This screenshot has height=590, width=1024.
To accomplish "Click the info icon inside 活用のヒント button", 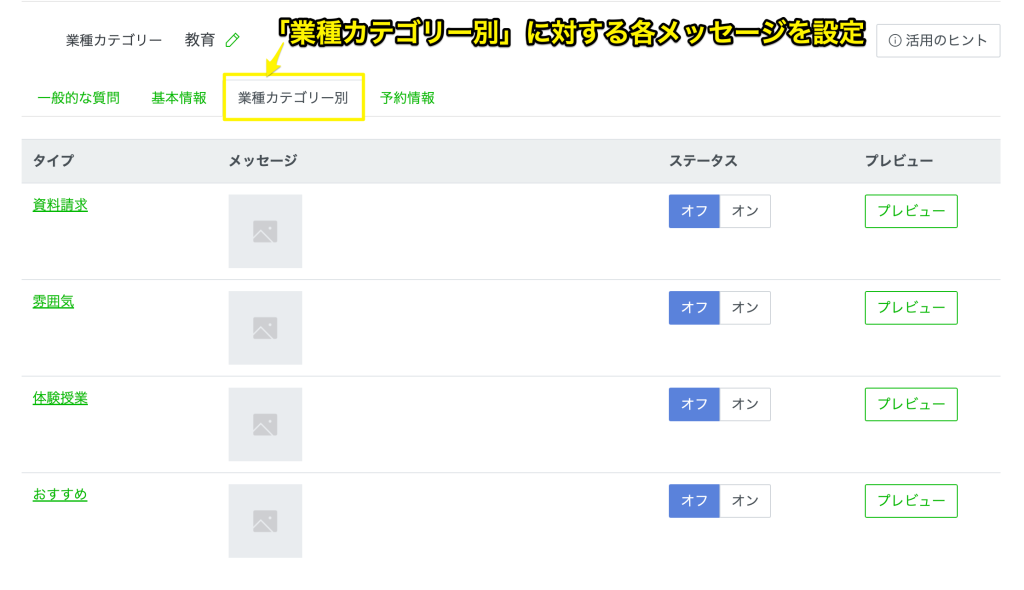I will (x=895, y=40).
